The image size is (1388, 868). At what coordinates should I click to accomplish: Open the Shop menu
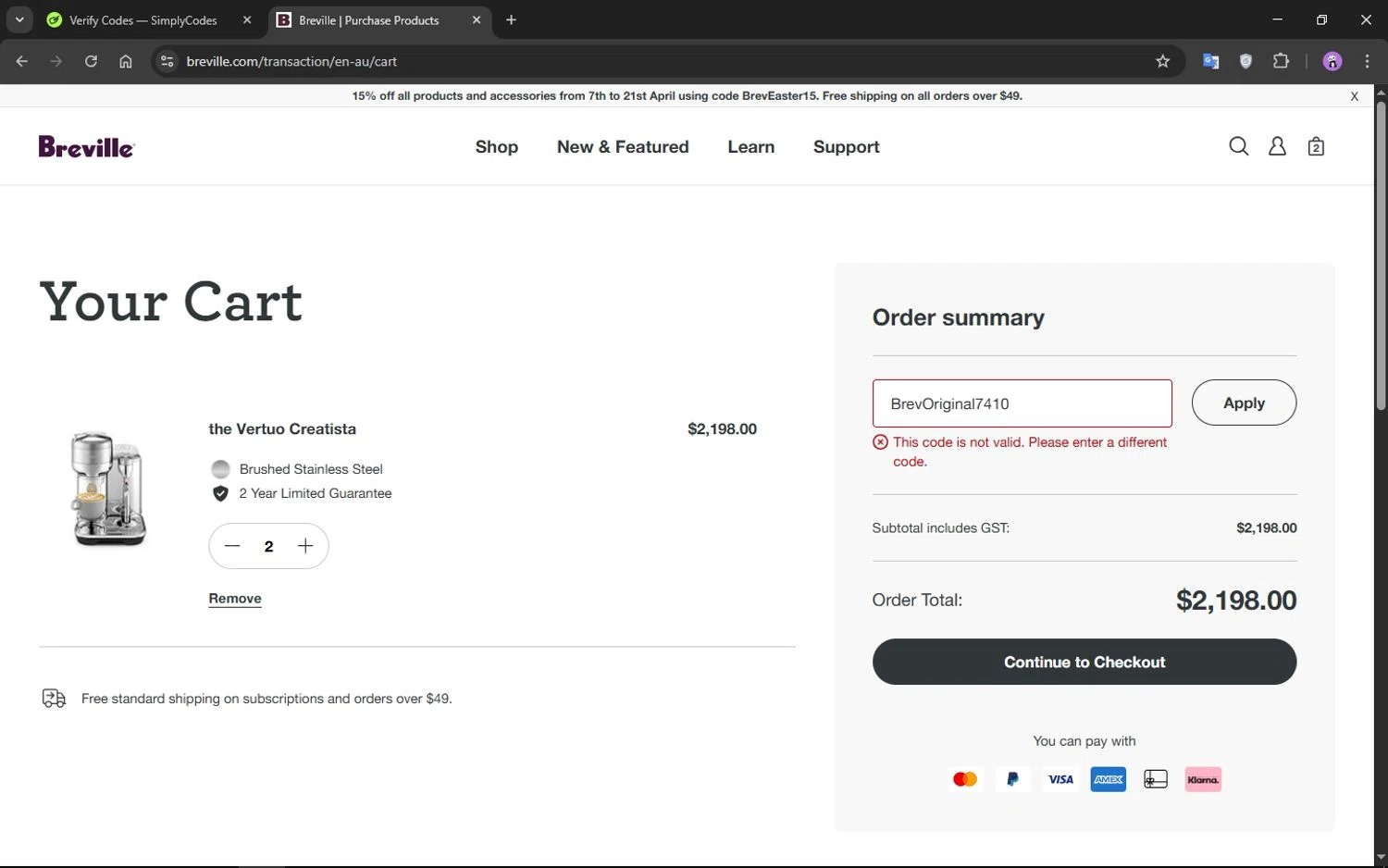point(497,146)
